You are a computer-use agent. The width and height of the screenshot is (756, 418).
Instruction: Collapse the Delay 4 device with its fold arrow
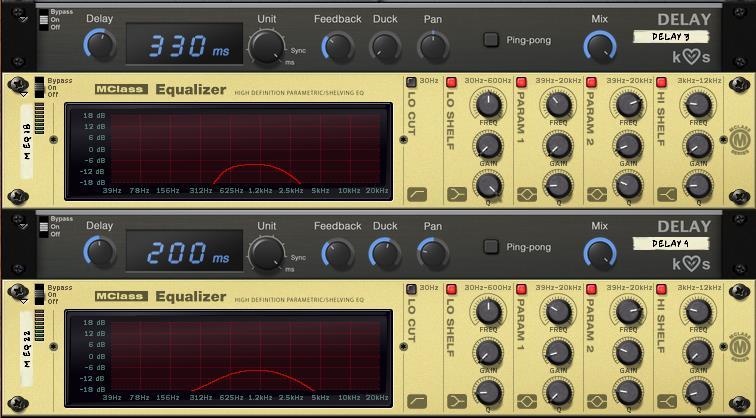pyautogui.click(x=23, y=226)
